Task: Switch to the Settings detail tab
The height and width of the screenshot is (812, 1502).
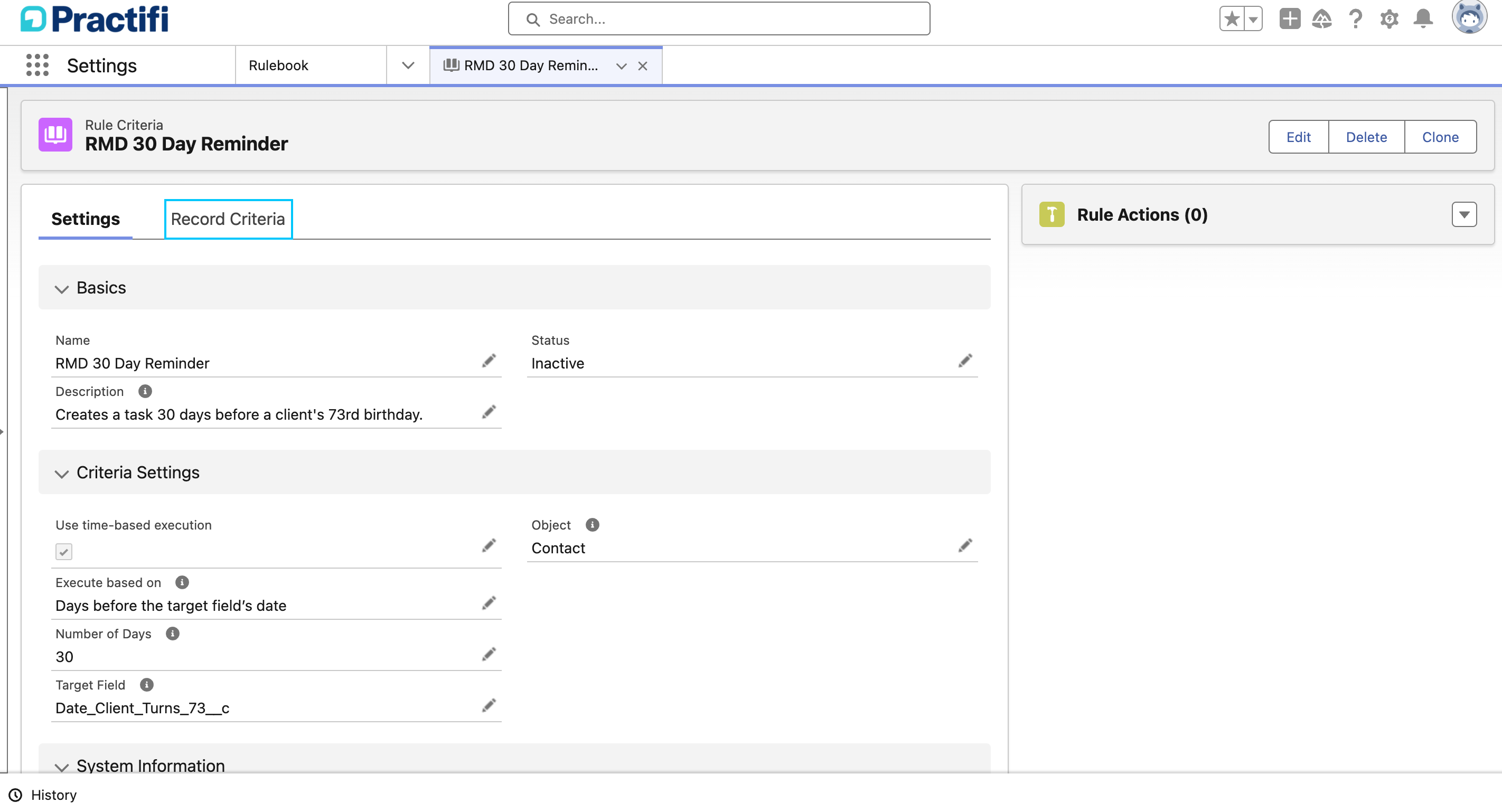Action: (86, 219)
